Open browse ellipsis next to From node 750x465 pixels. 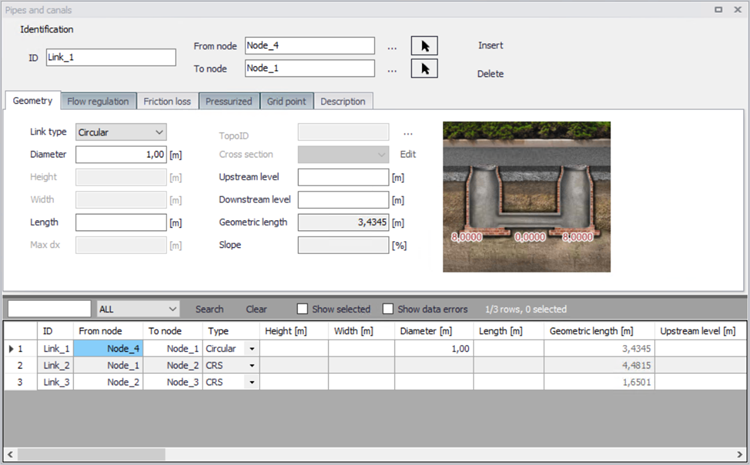392,48
